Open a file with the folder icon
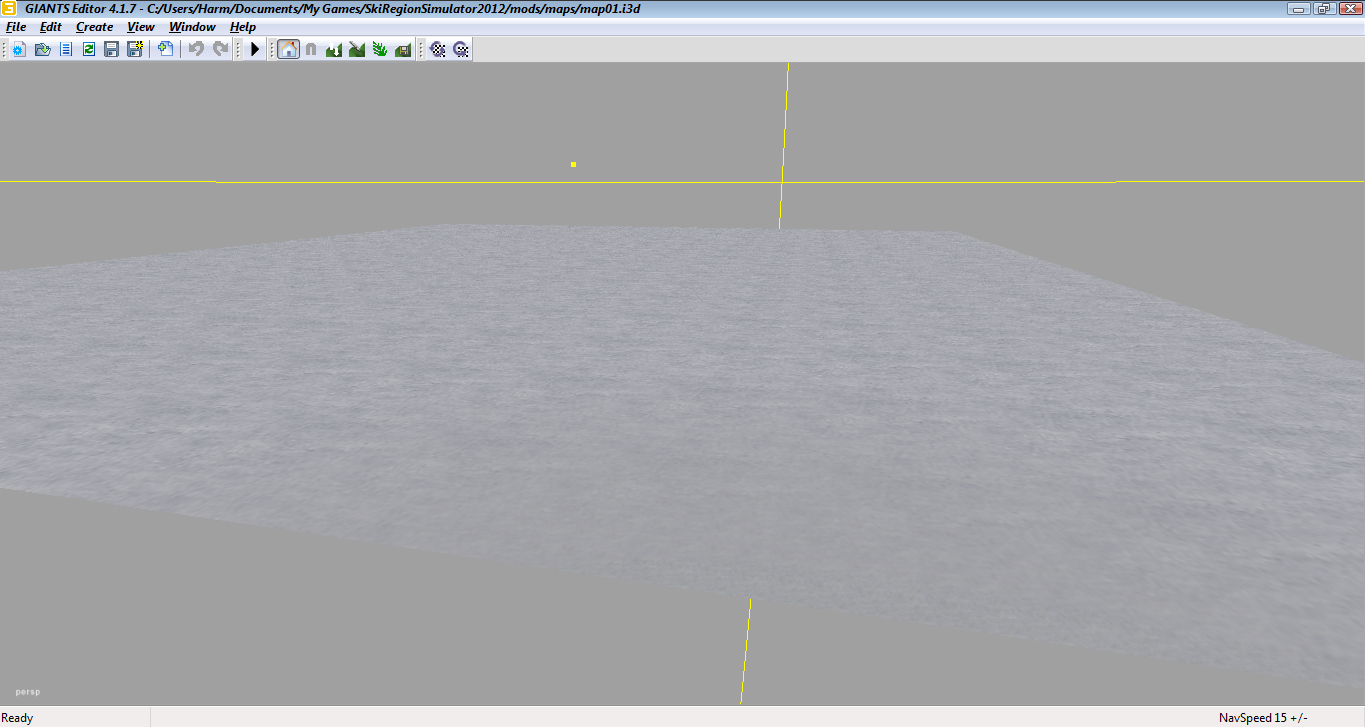 click(x=42, y=49)
